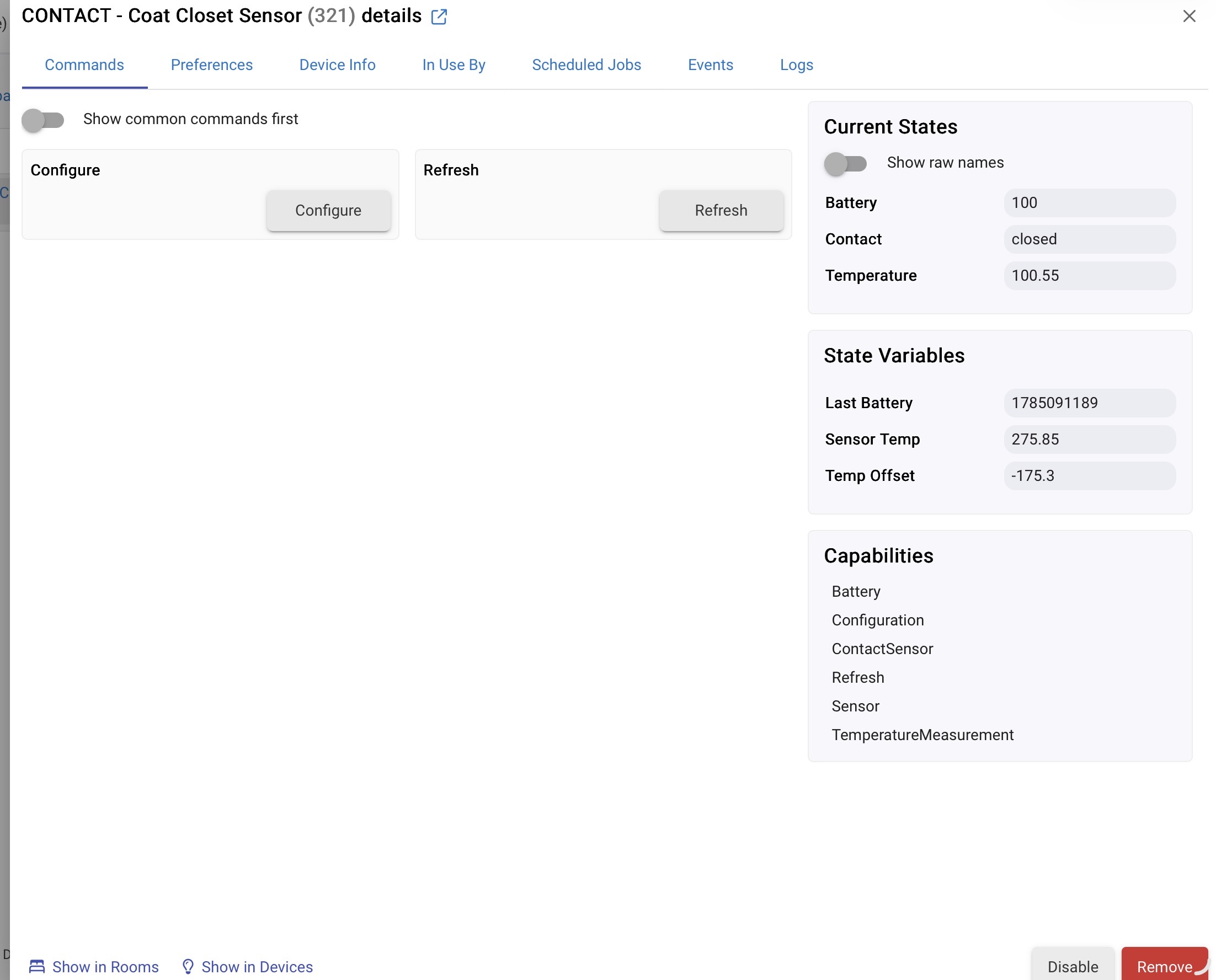Open device details in new window icon
1216x980 pixels.
(x=439, y=17)
